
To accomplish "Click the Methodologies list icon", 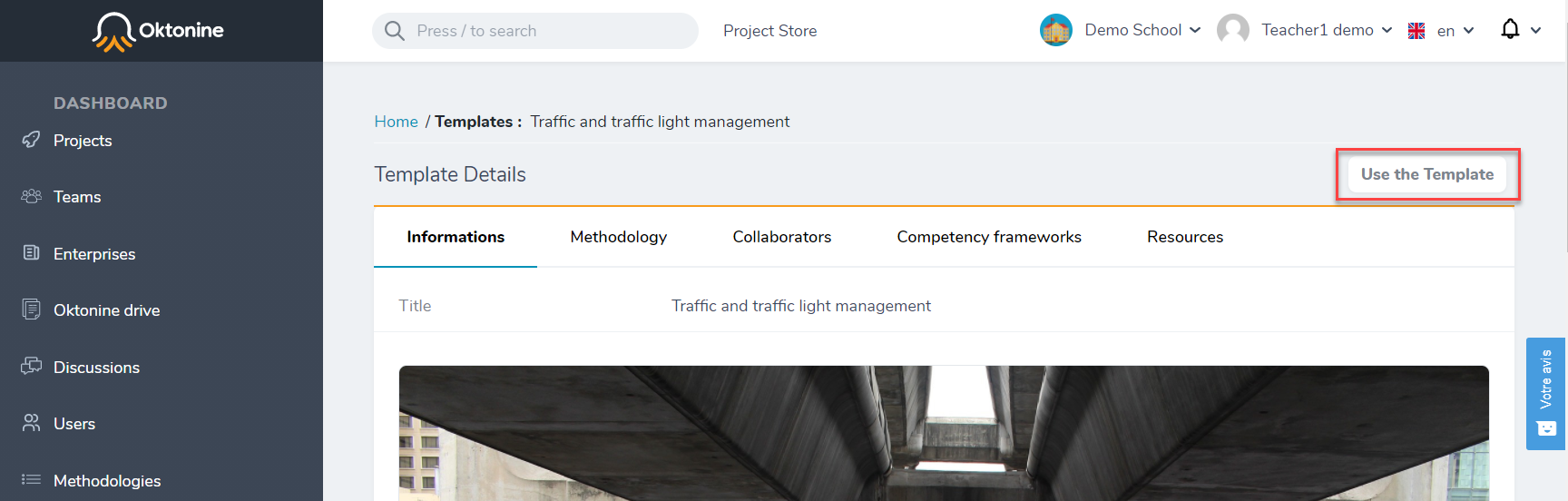I will [x=31, y=479].
